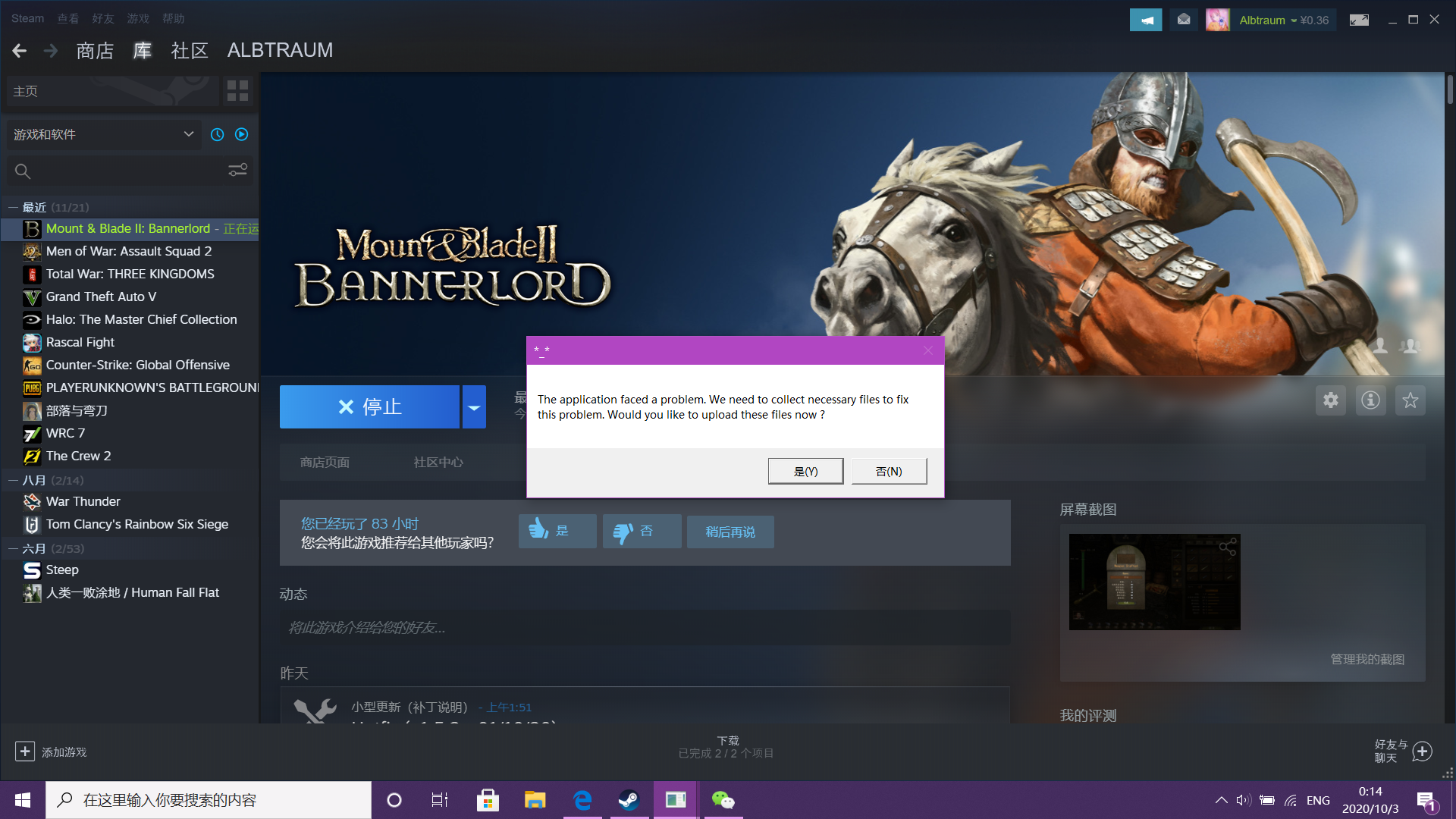Go to 商店 tab
Screen dimensions: 1456x819
point(95,51)
